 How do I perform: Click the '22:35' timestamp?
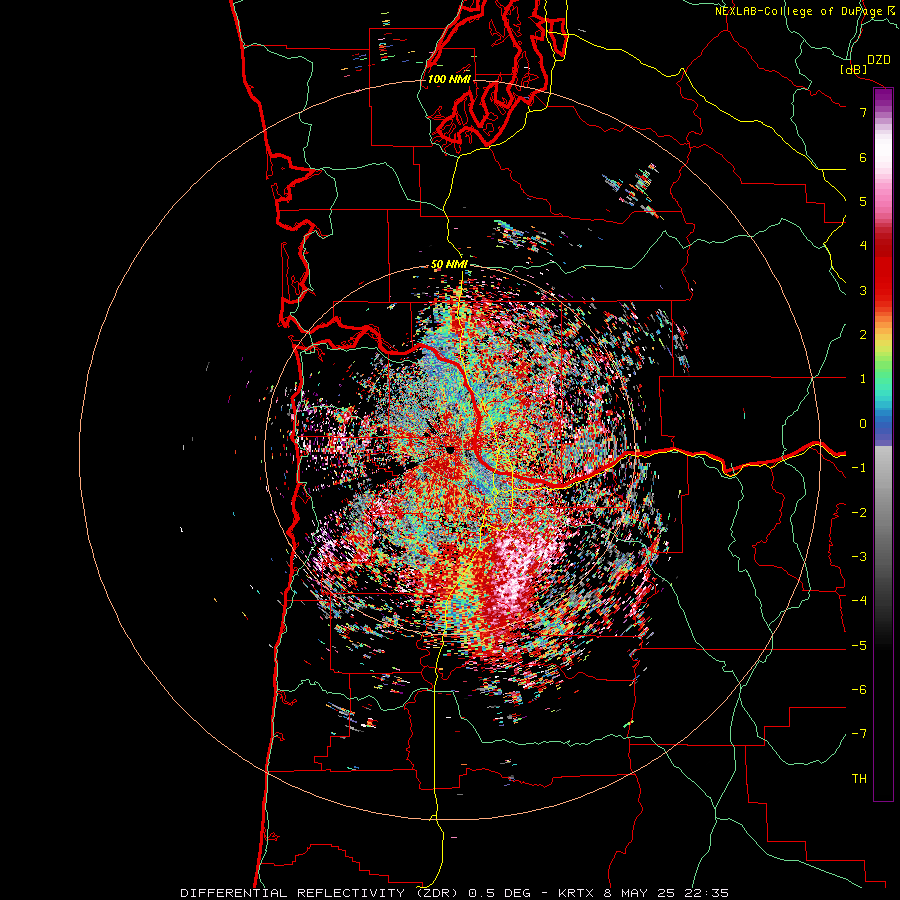705,893
